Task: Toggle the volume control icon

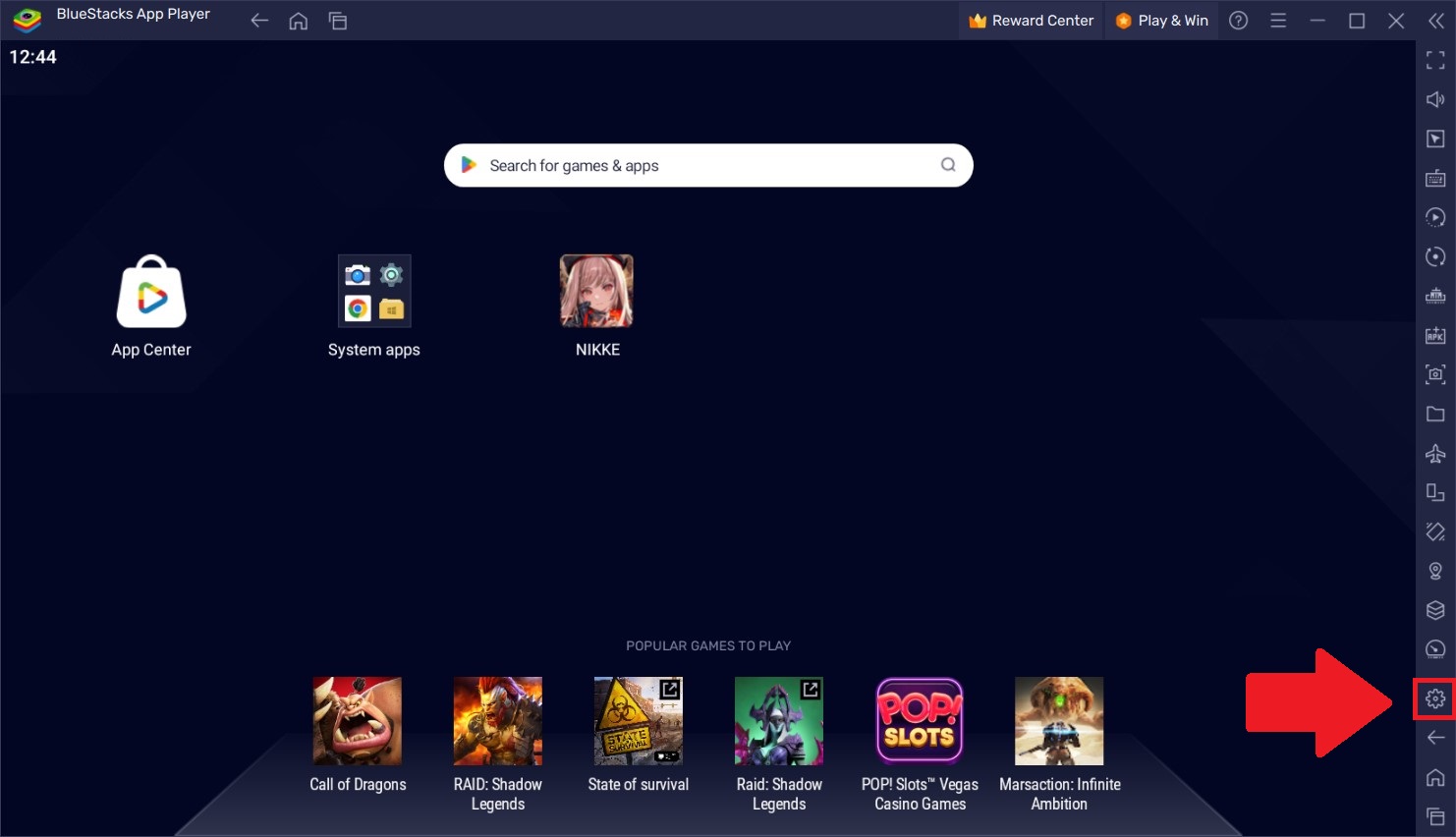Action: tap(1434, 99)
